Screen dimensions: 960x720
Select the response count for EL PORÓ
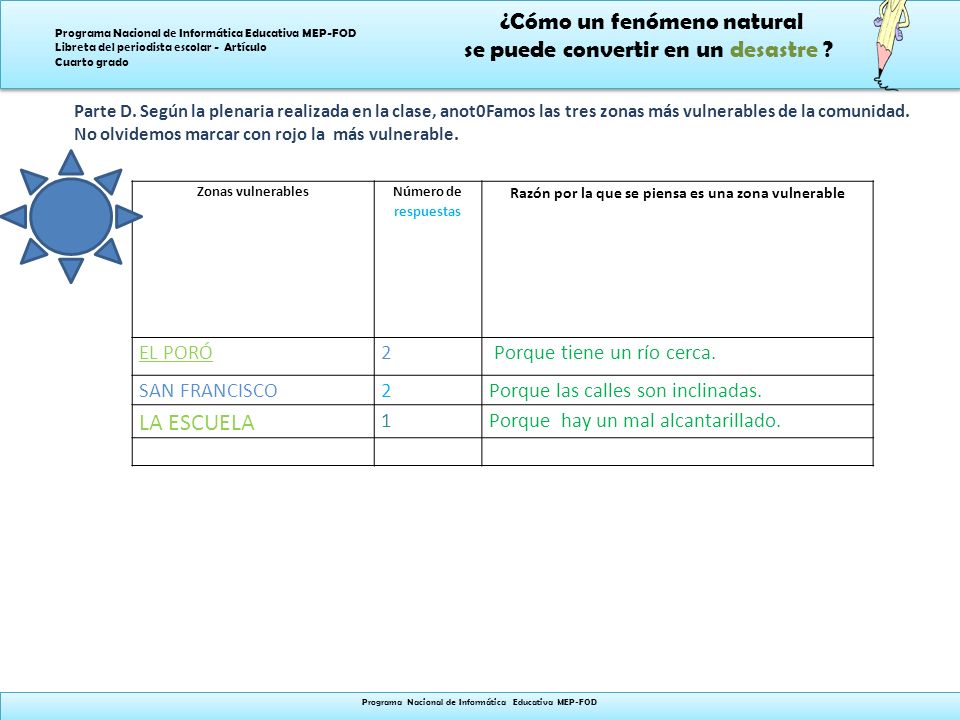click(386, 353)
